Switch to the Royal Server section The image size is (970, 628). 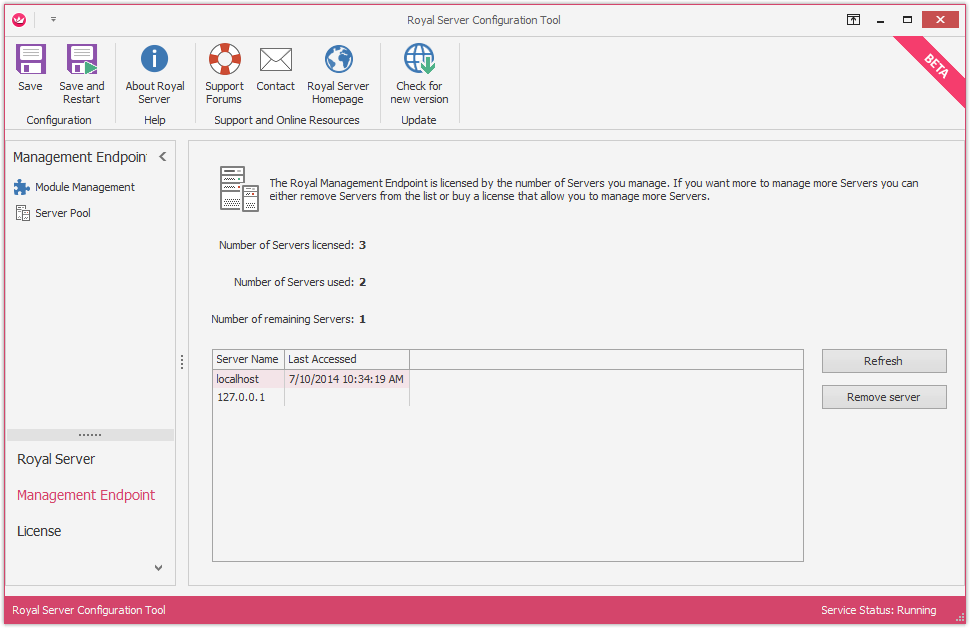(56, 459)
